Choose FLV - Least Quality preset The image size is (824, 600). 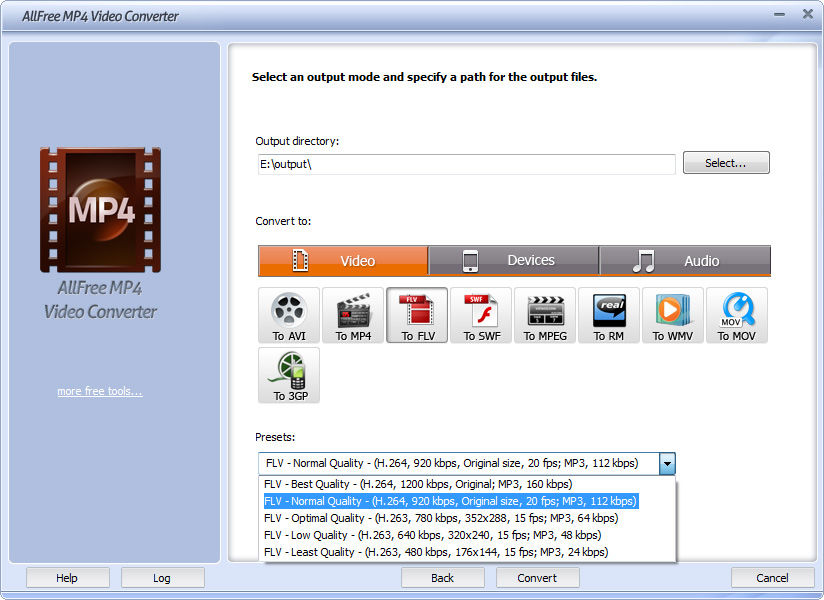coord(467,552)
